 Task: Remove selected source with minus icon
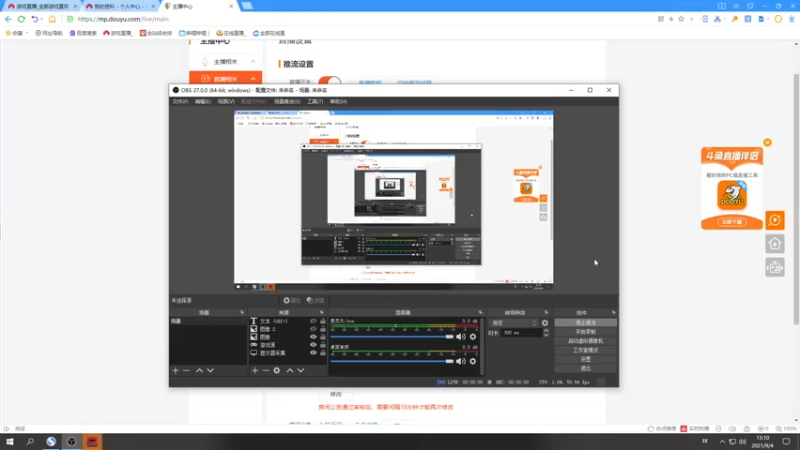[x=266, y=370]
